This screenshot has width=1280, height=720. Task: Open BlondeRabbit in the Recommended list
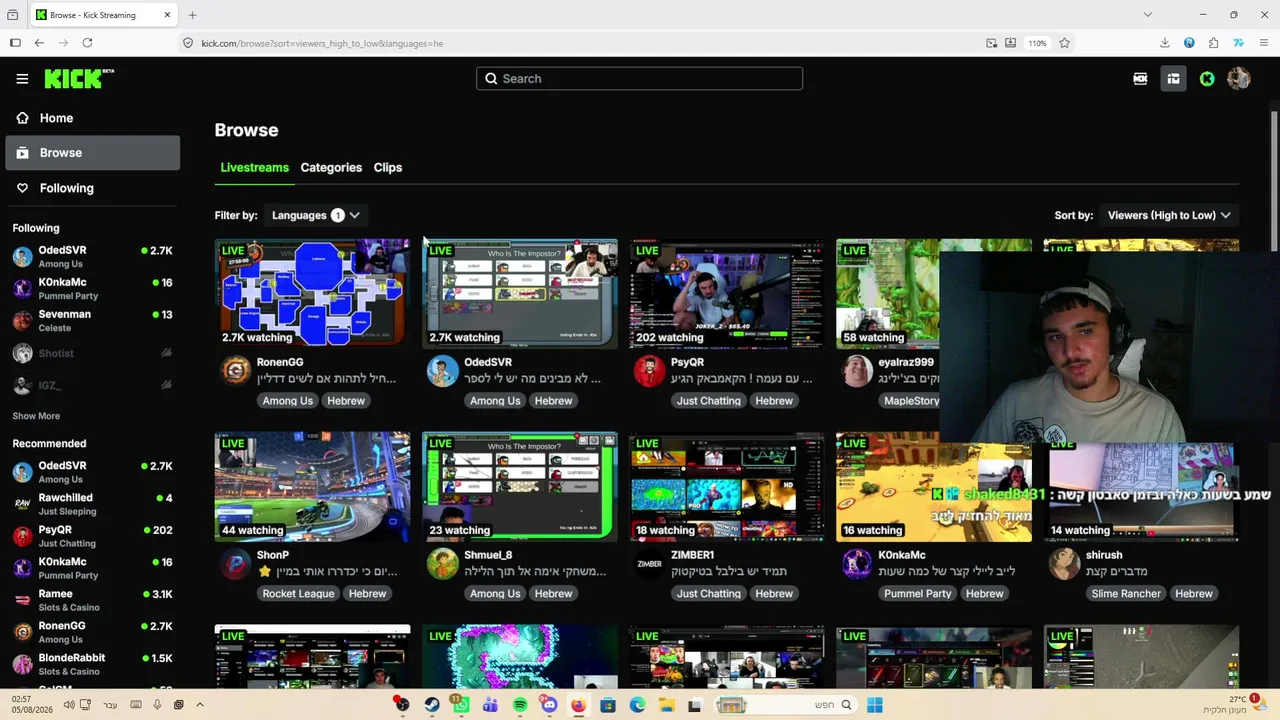point(92,664)
